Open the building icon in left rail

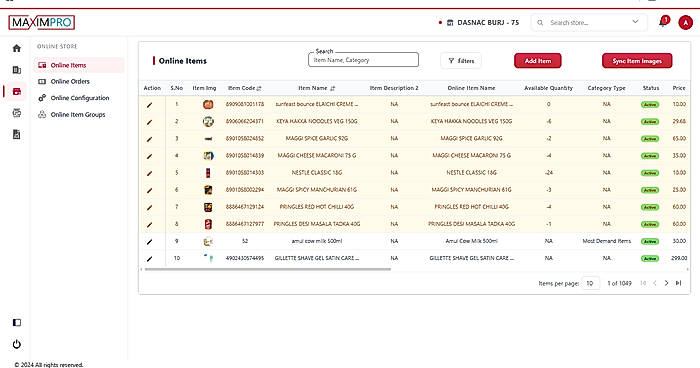click(17, 70)
